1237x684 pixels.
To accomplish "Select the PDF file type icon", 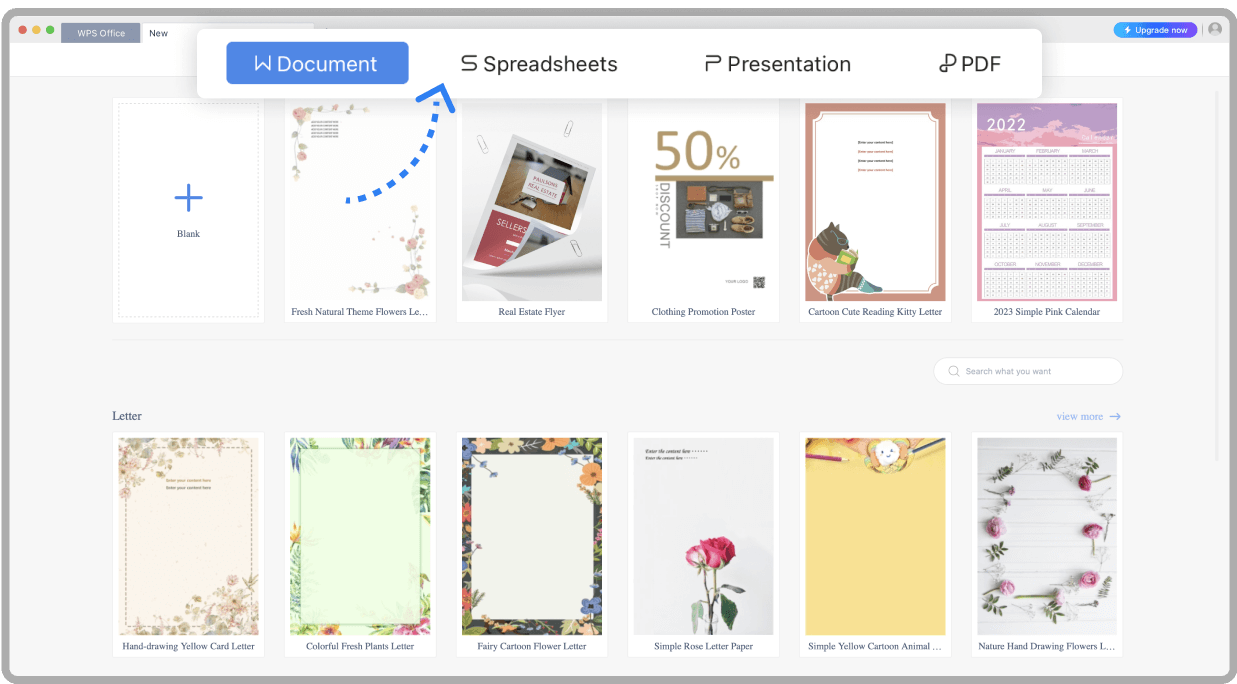I will [947, 63].
